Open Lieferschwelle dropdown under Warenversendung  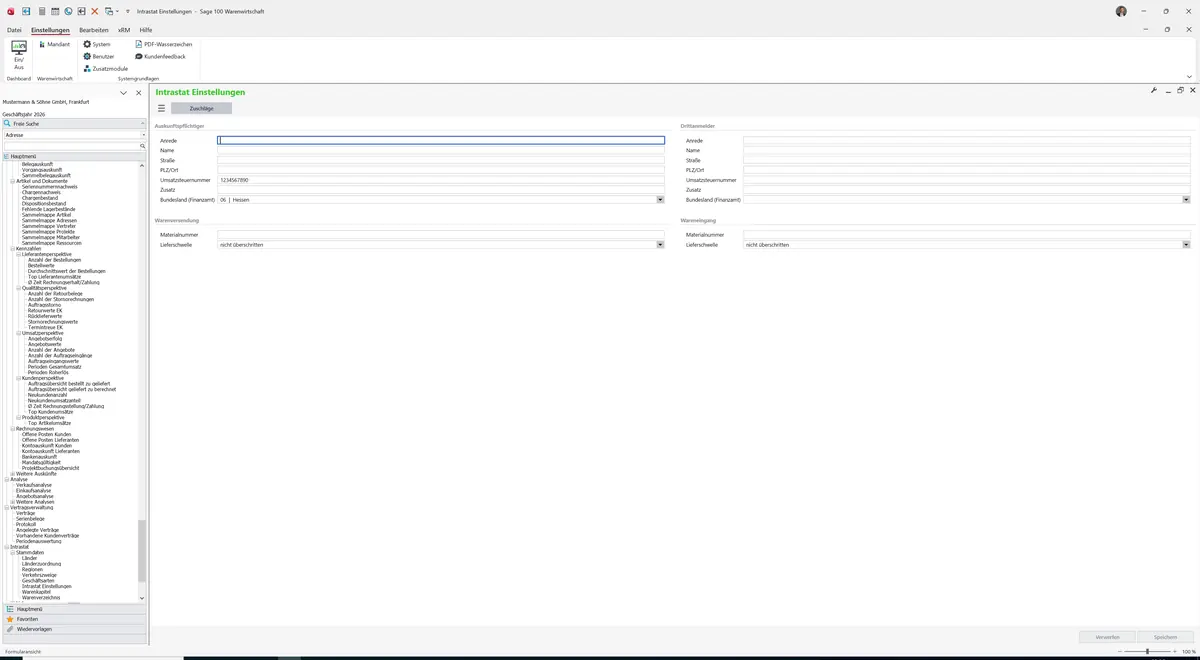click(x=660, y=245)
